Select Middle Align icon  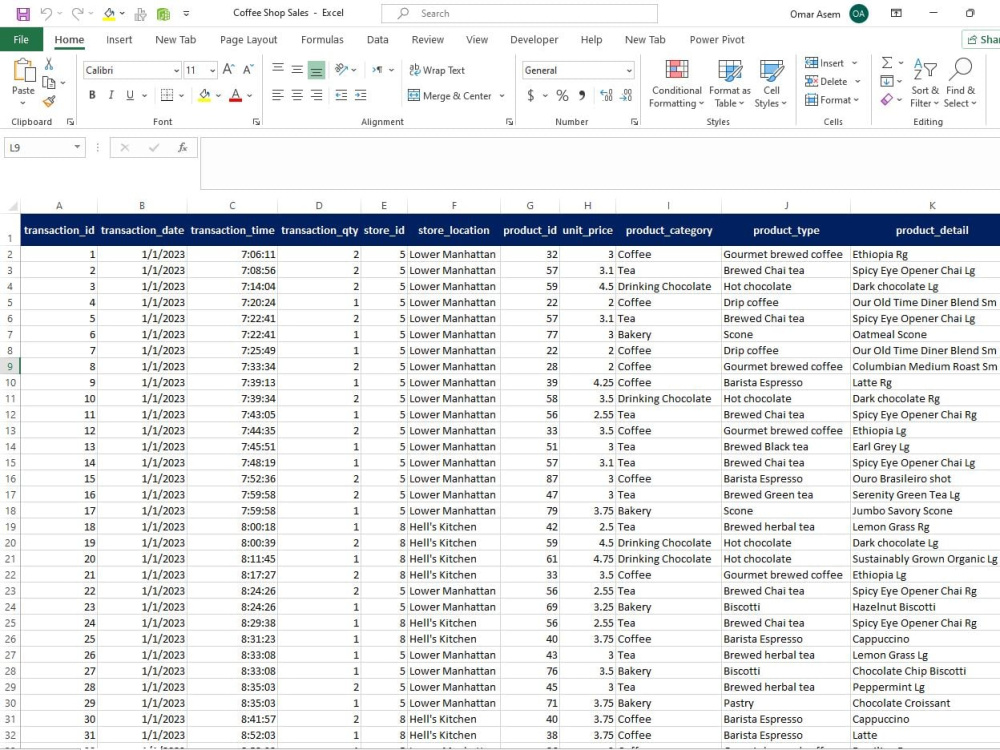pos(297,69)
